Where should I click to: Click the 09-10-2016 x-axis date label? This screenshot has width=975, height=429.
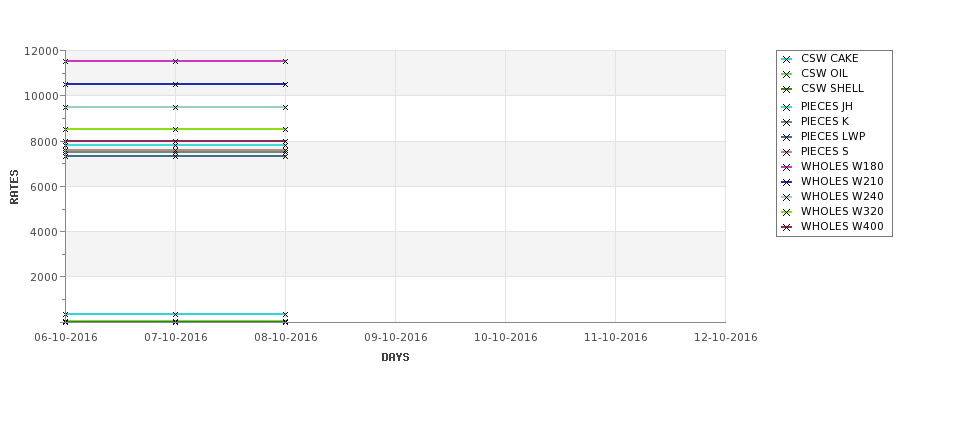pyautogui.click(x=395, y=338)
